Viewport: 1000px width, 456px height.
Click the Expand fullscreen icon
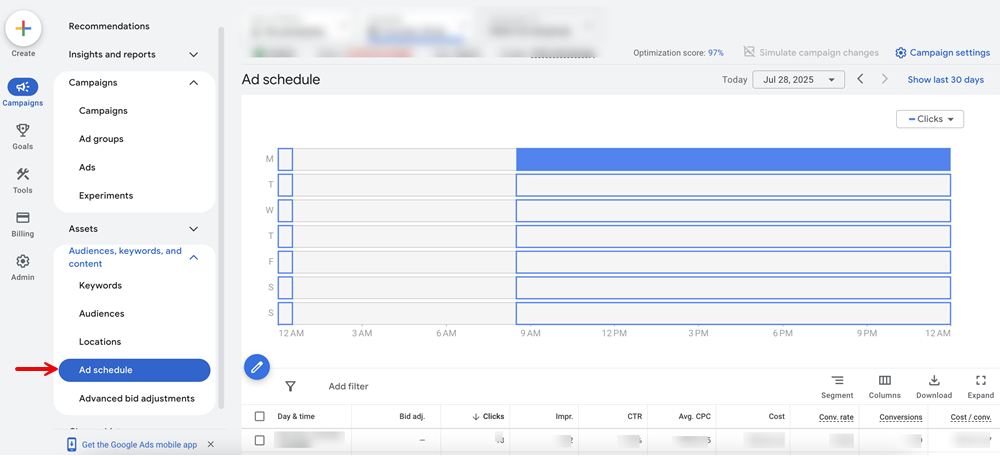pyautogui.click(x=981, y=381)
